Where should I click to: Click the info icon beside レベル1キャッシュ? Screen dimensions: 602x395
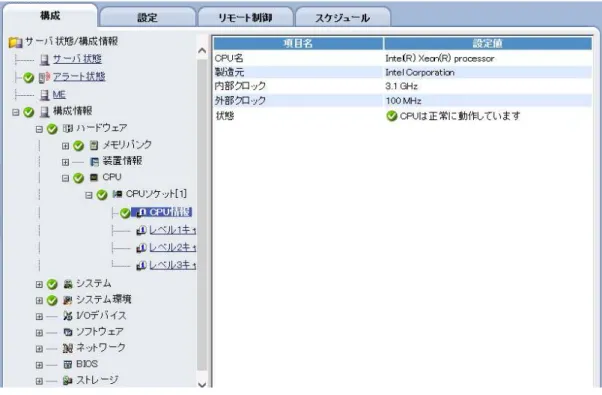(141, 230)
